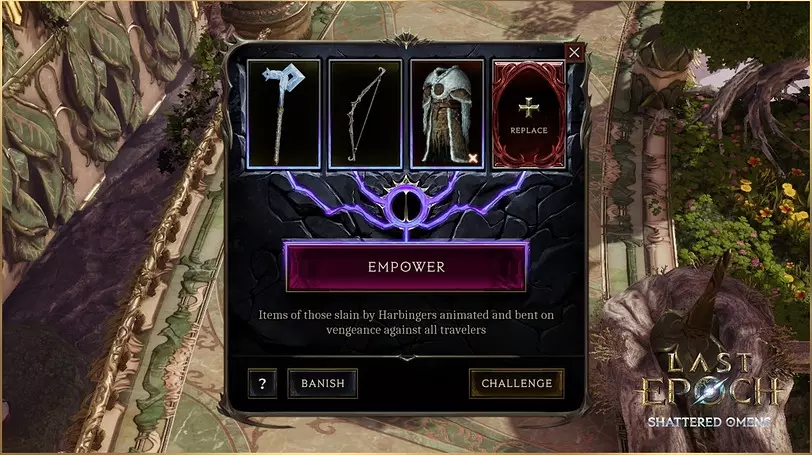Click the Shattered Omens subtitle text
The width and height of the screenshot is (812, 455).
709,422
